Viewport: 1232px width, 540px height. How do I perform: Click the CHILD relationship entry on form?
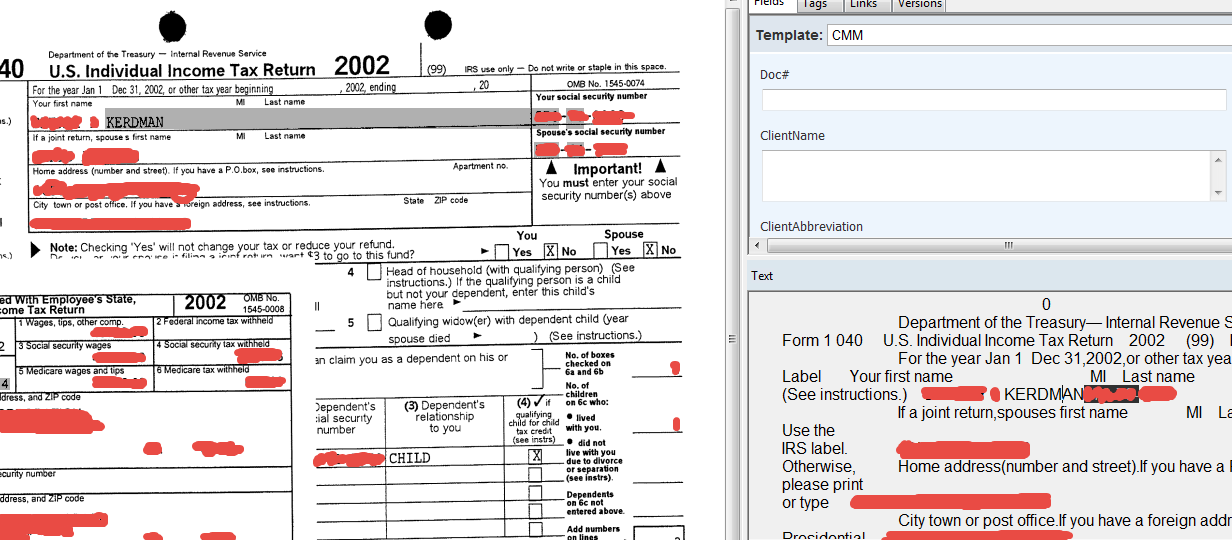409,458
